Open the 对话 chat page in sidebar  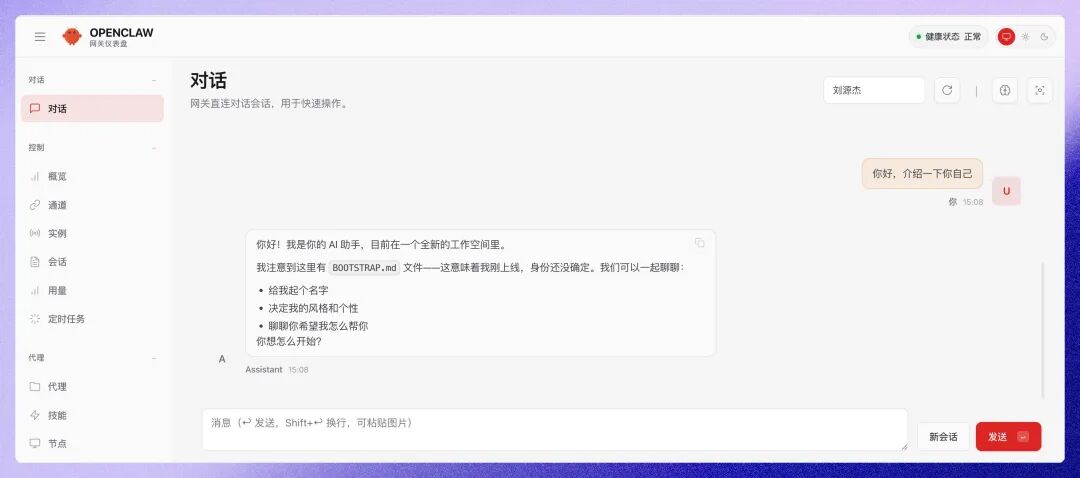(92, 109)
